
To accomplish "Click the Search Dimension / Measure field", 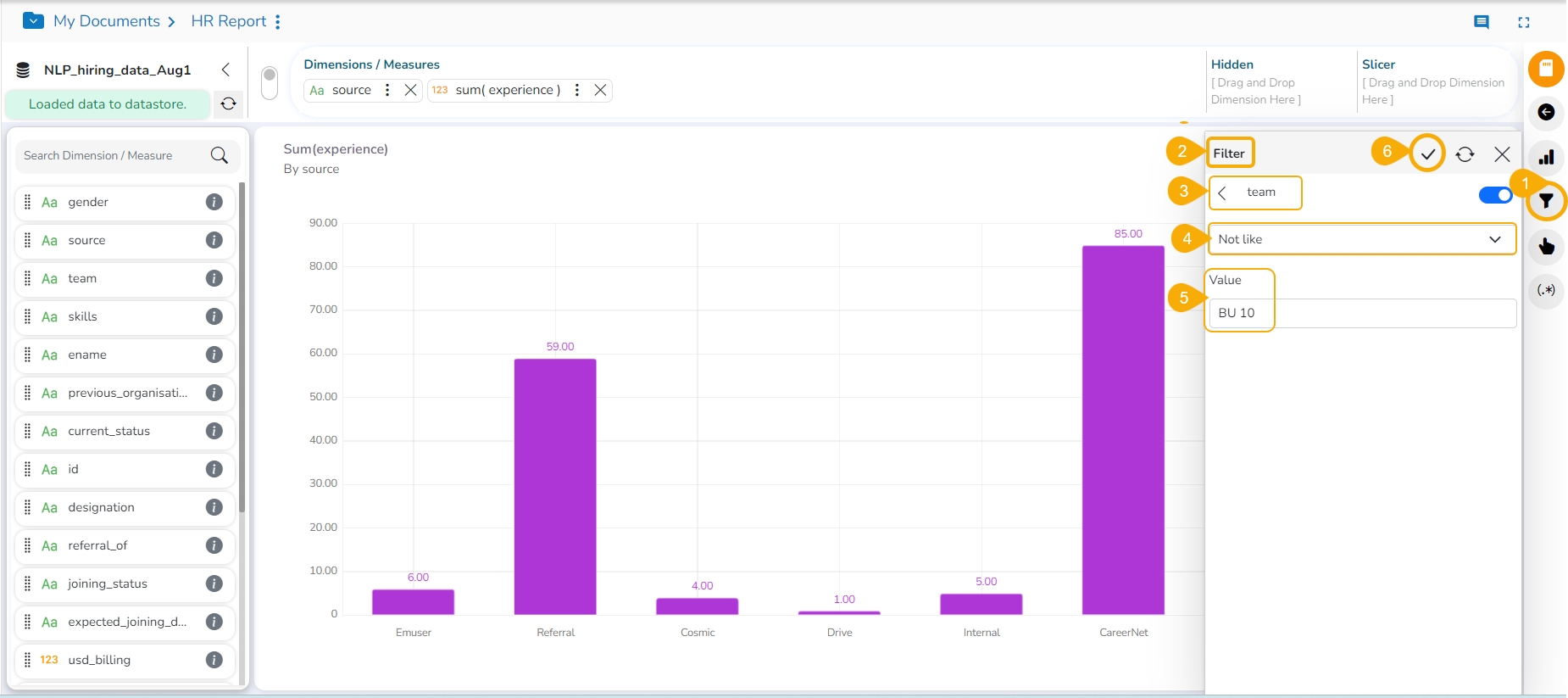I will click(x=114, y=155).
